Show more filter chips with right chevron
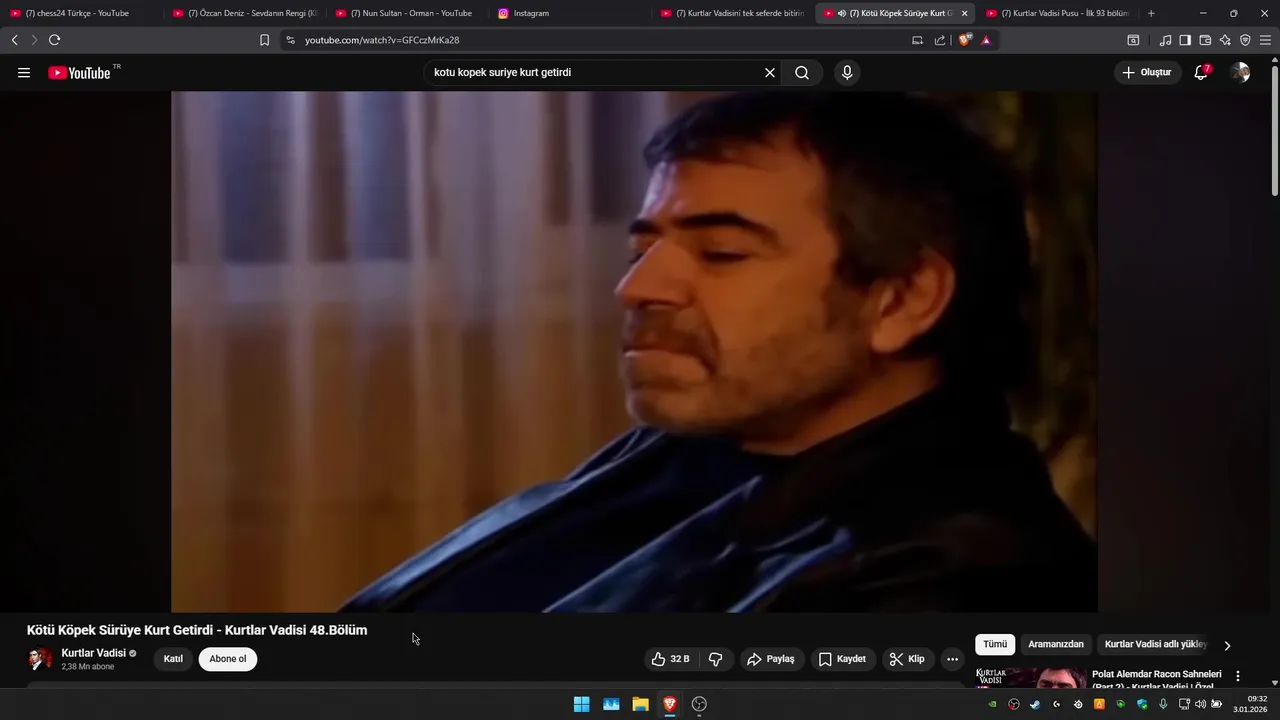 [x=1227, y=645]
